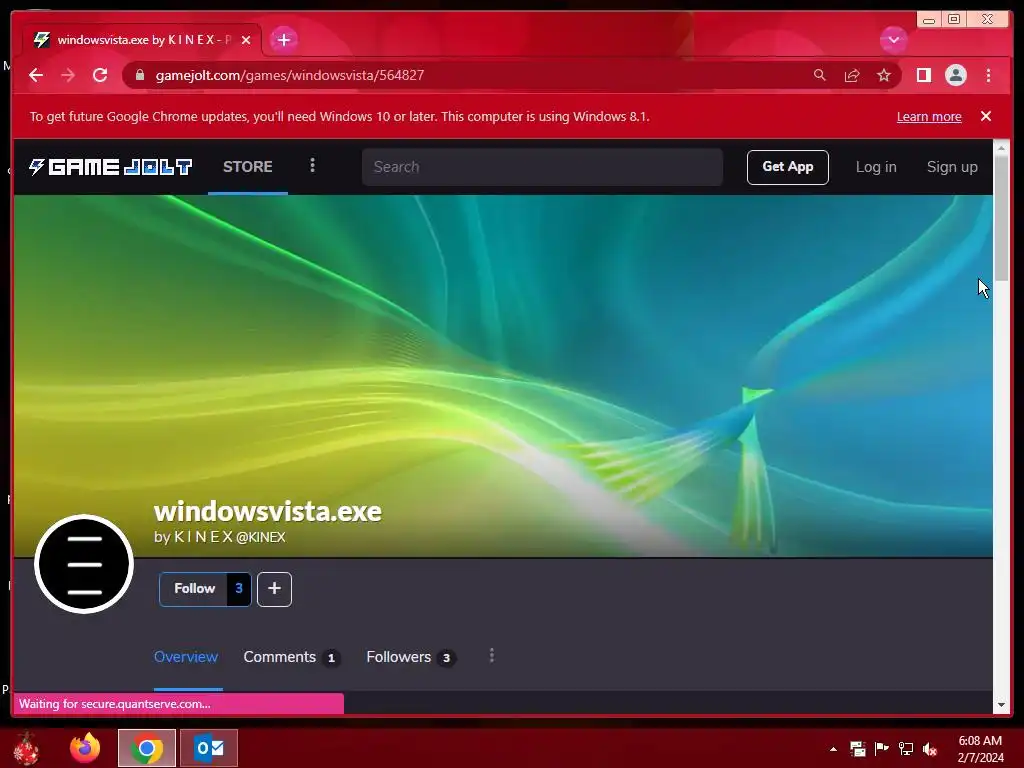The width and height of the screenshot is (1024, 768).
Task: Dismiss the Chrome update notification bar
Action: pyautogui.click(x=986, y=116)
